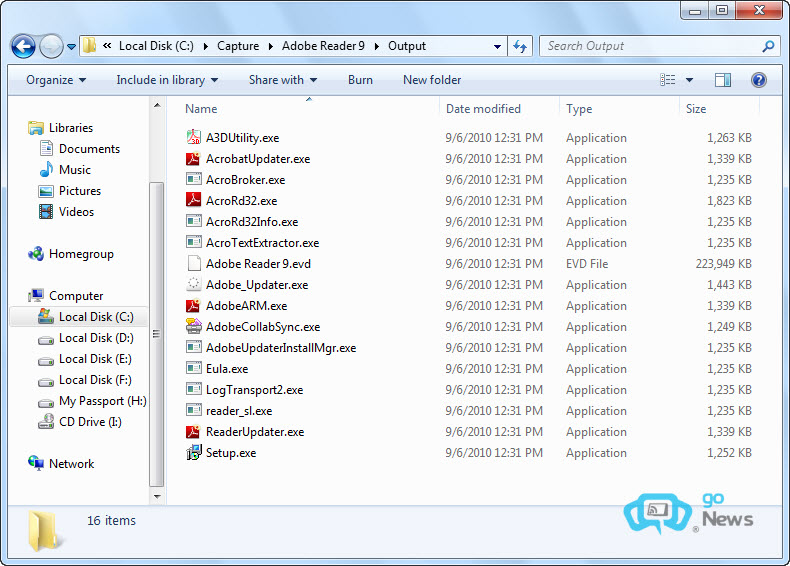Click the Burn toolbar button

tap(360, 80)
